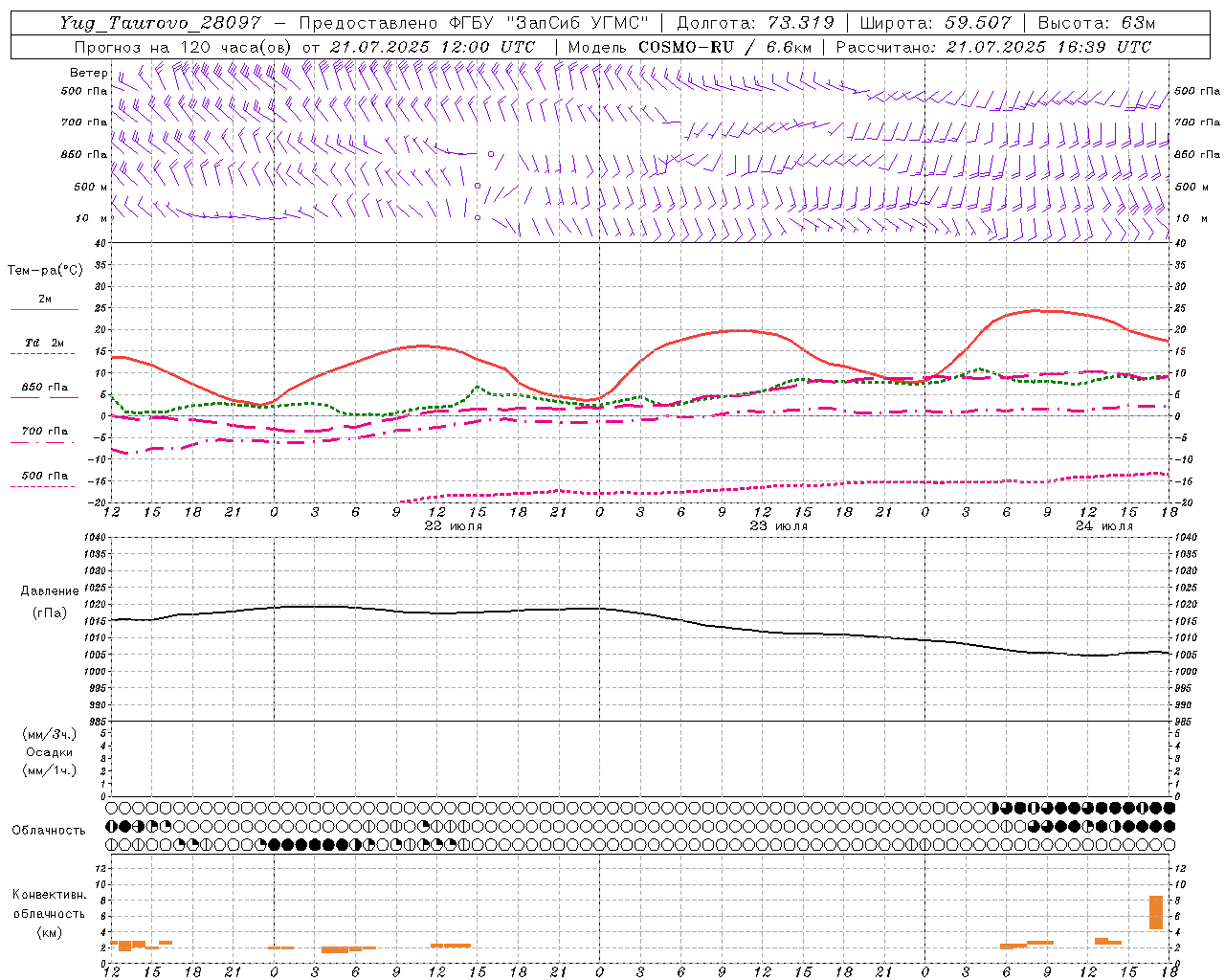Click the forecast start time '21.07.2025 12:00 UTC'
This screenshot has height=980, width=1225.
pos(433,47)
